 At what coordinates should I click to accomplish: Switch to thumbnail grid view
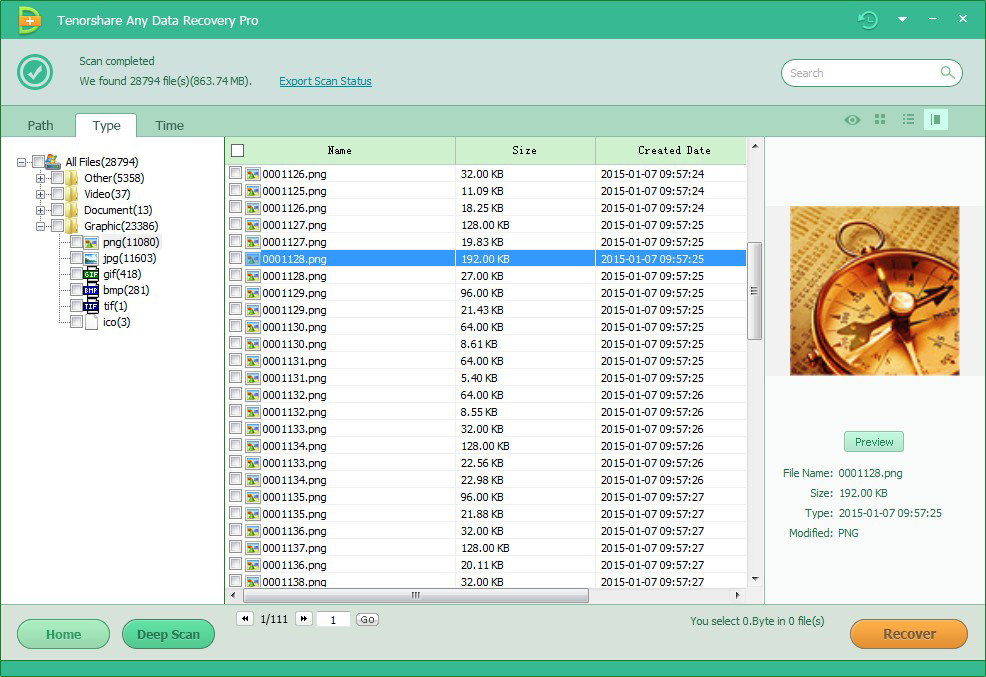click(x=880, y=120)
